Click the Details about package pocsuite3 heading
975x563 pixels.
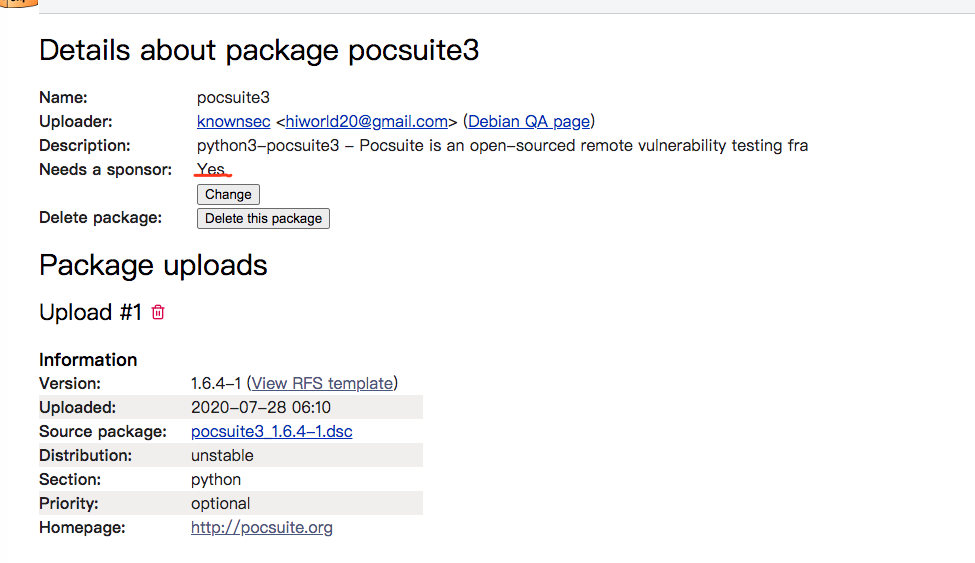259,50
